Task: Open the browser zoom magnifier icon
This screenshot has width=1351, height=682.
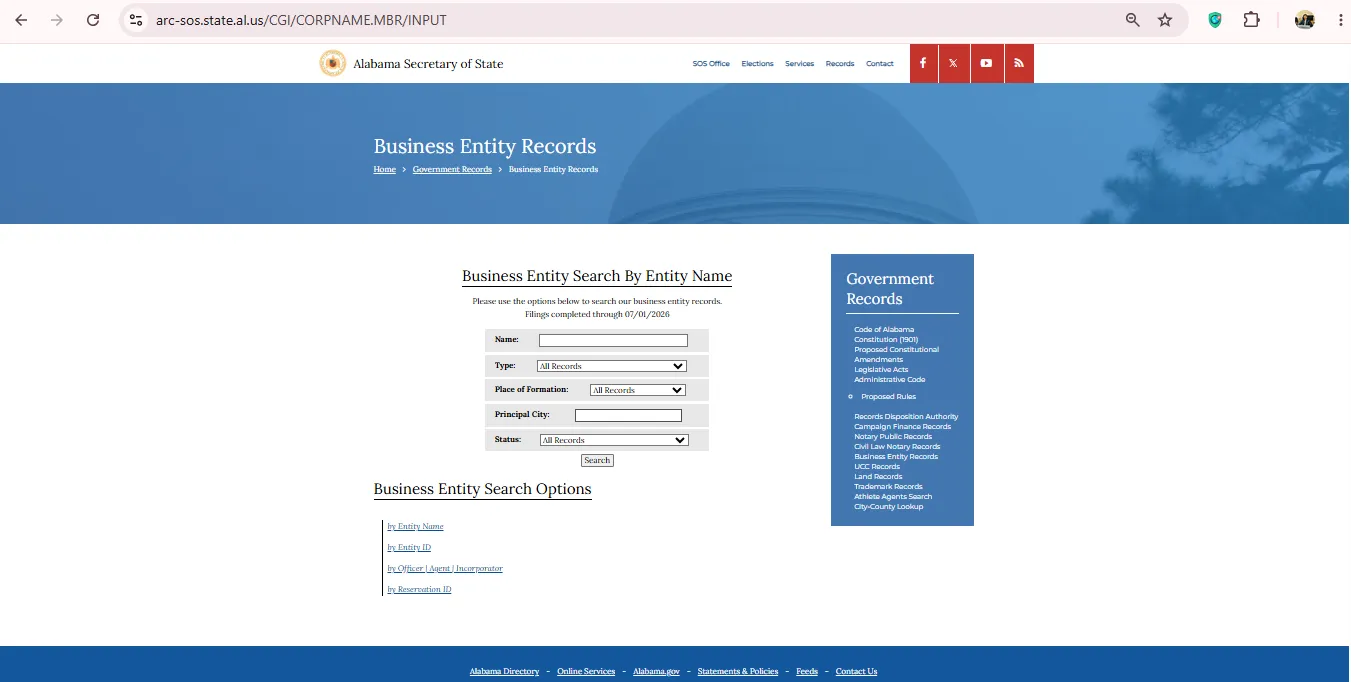Action: pyautogui.click(x=1133, y=20)
